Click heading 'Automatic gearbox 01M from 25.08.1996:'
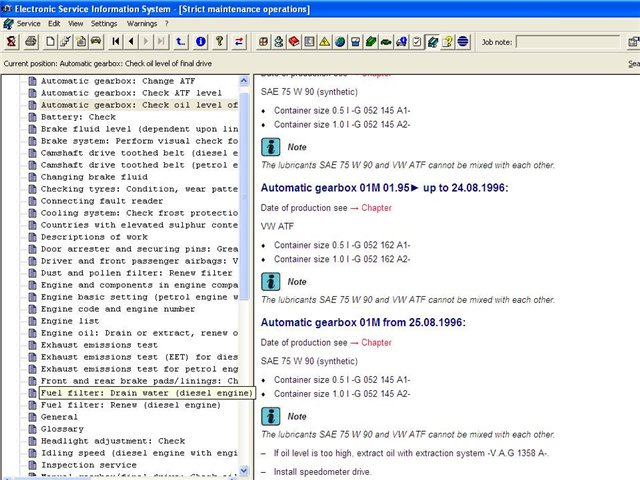The height and width of the screenshot is (480, 640). coord(363,322)
